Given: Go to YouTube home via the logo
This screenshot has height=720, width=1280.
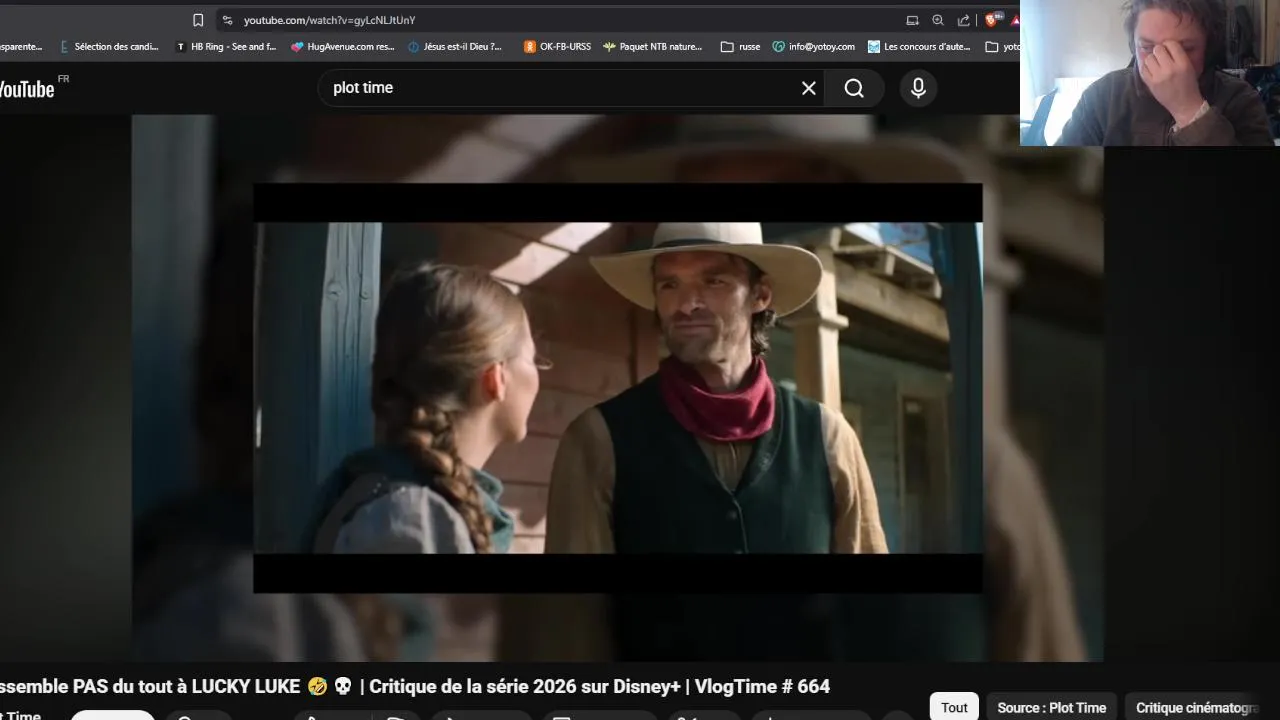Looking at the screenshot, I should [28, 89].
